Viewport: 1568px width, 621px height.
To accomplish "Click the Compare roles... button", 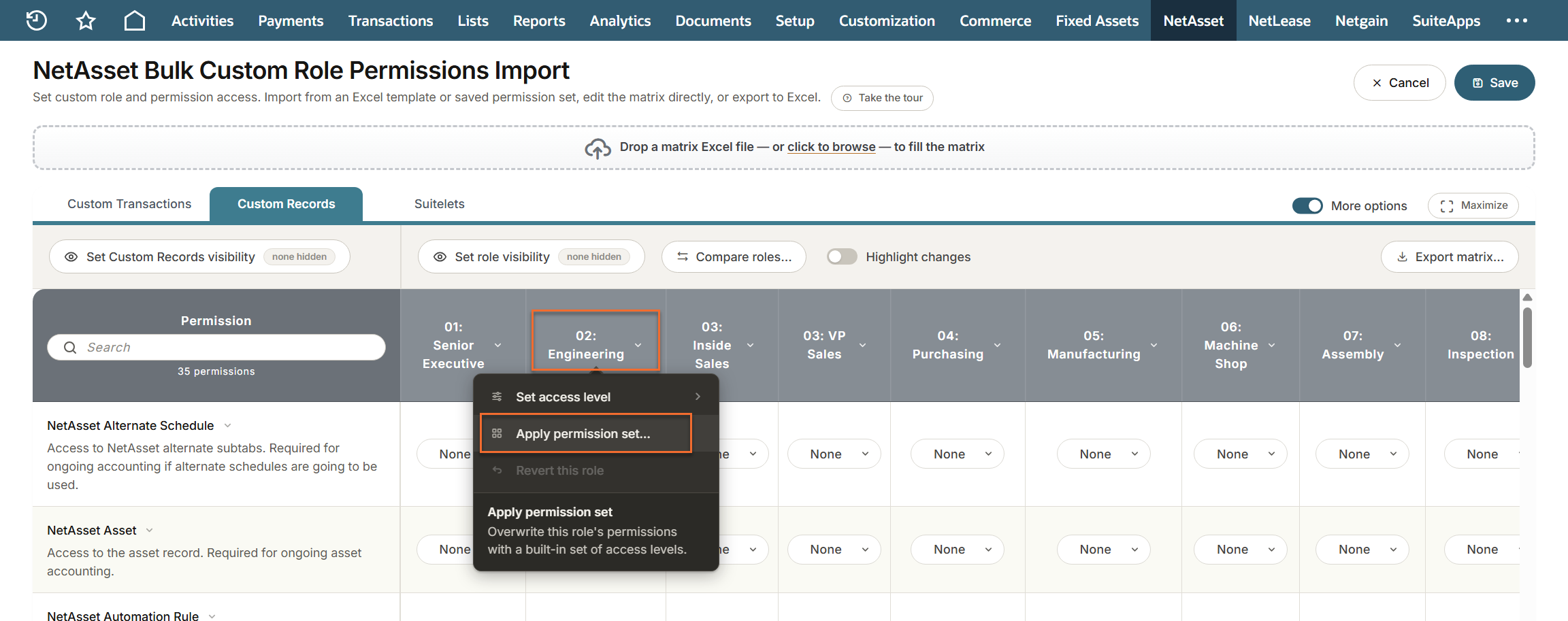I will [734, 256].
